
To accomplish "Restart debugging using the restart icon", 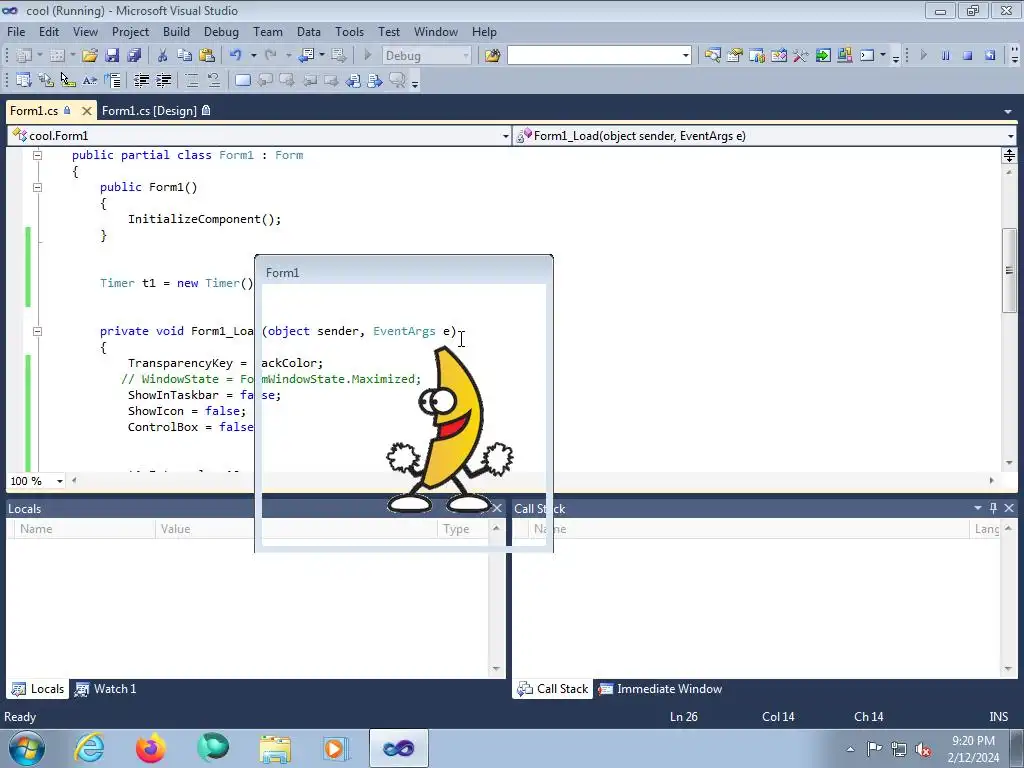I will (990, 56).
